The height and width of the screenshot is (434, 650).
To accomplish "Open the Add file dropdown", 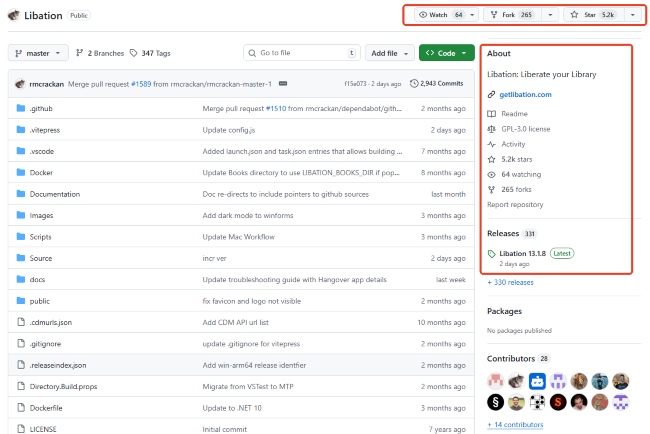I will [390, 53].
